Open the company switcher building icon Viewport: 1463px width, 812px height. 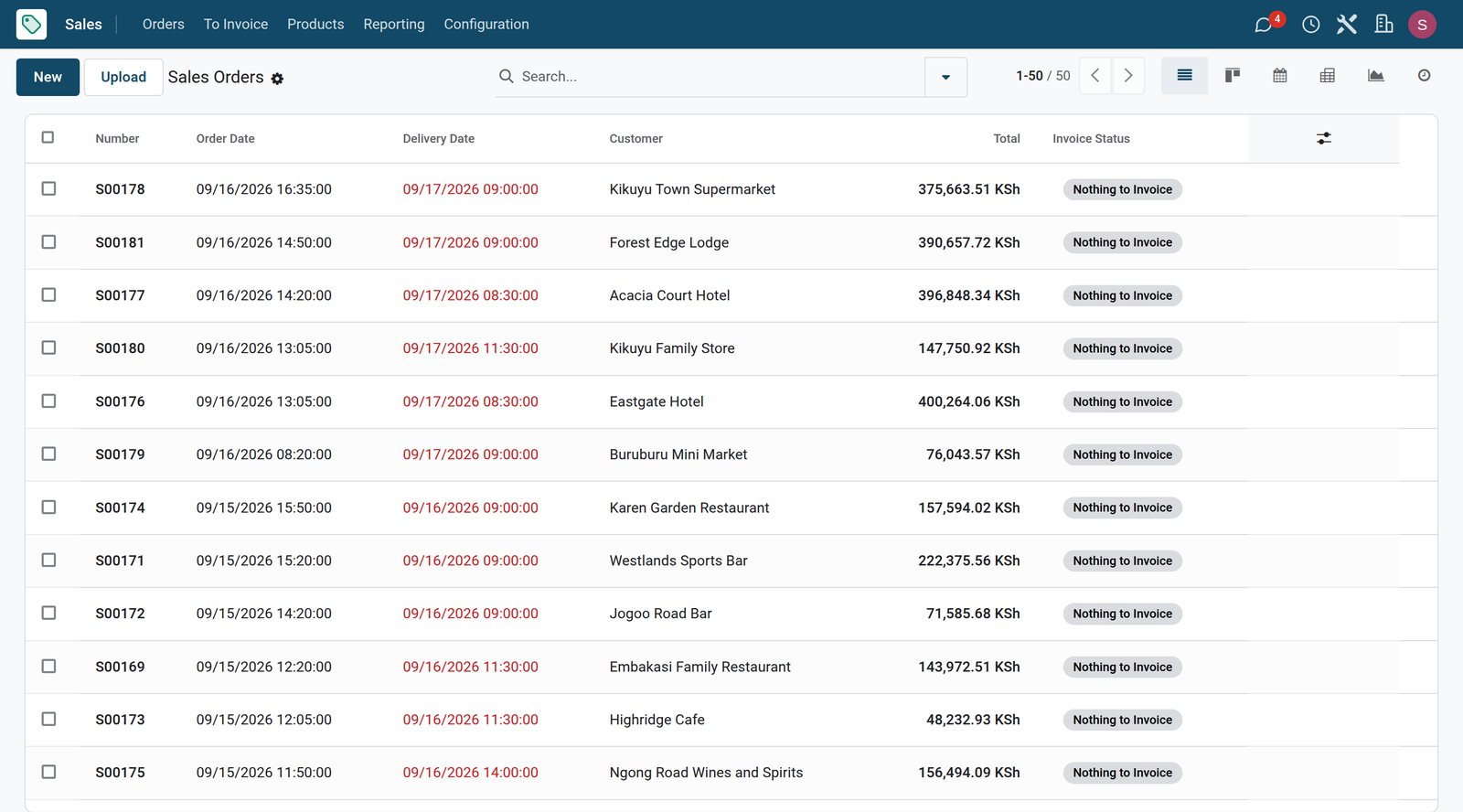coord(1383,25)
